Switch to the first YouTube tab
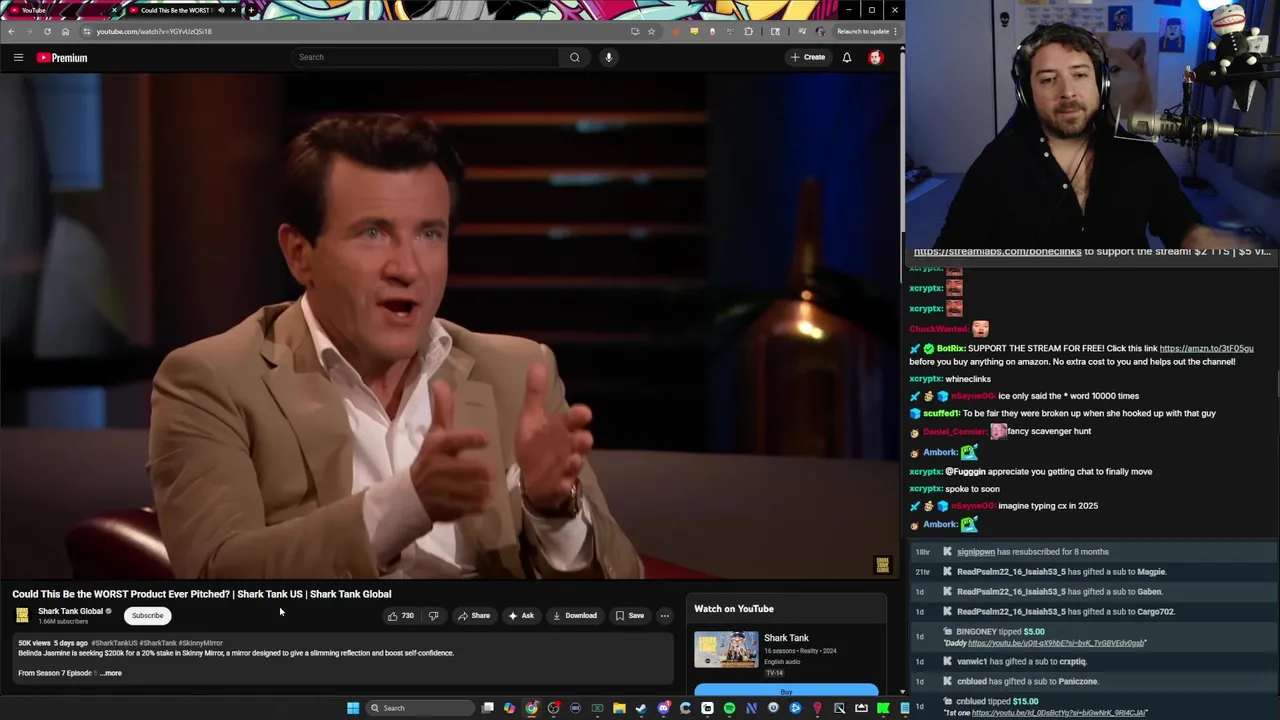 (60, 10)
